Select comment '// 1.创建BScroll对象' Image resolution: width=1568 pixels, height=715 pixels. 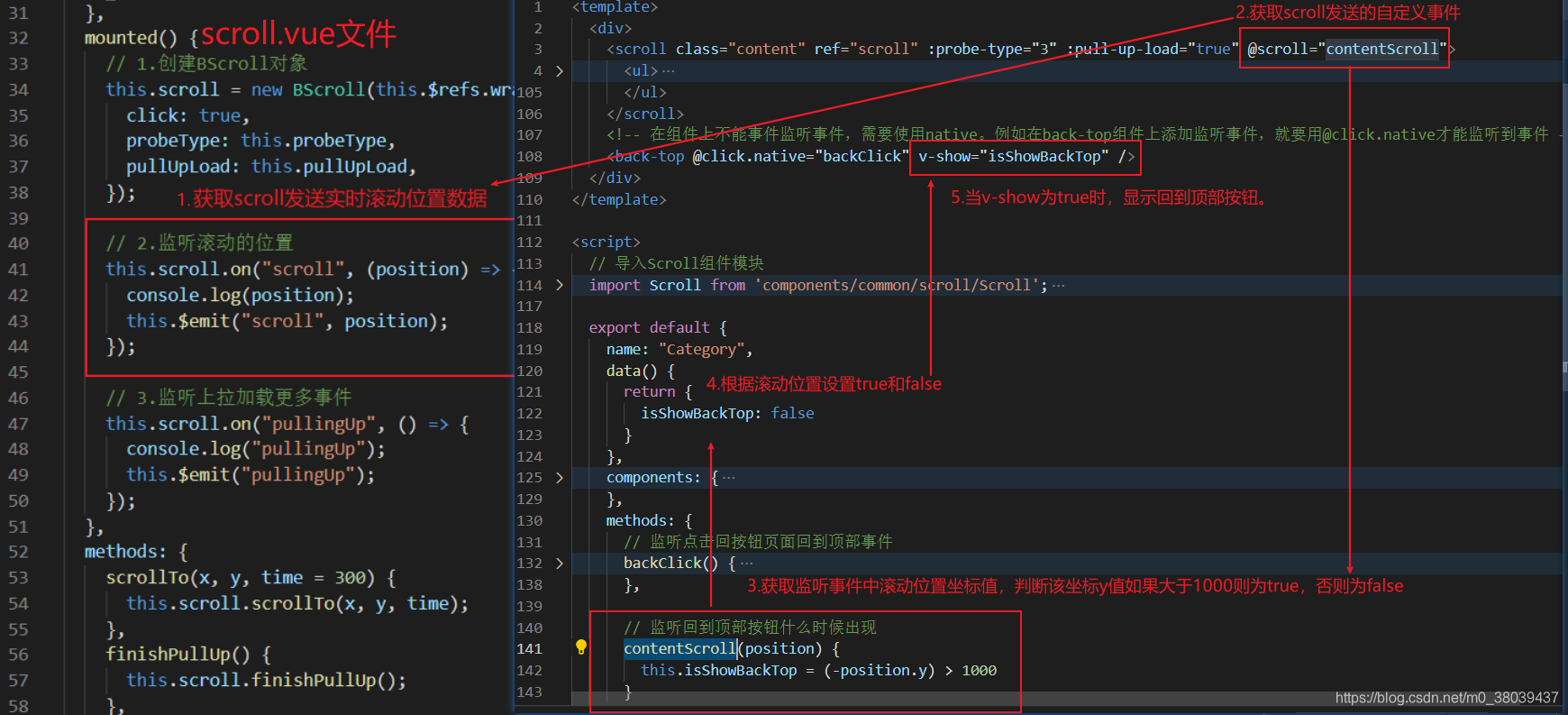point(206,63)
